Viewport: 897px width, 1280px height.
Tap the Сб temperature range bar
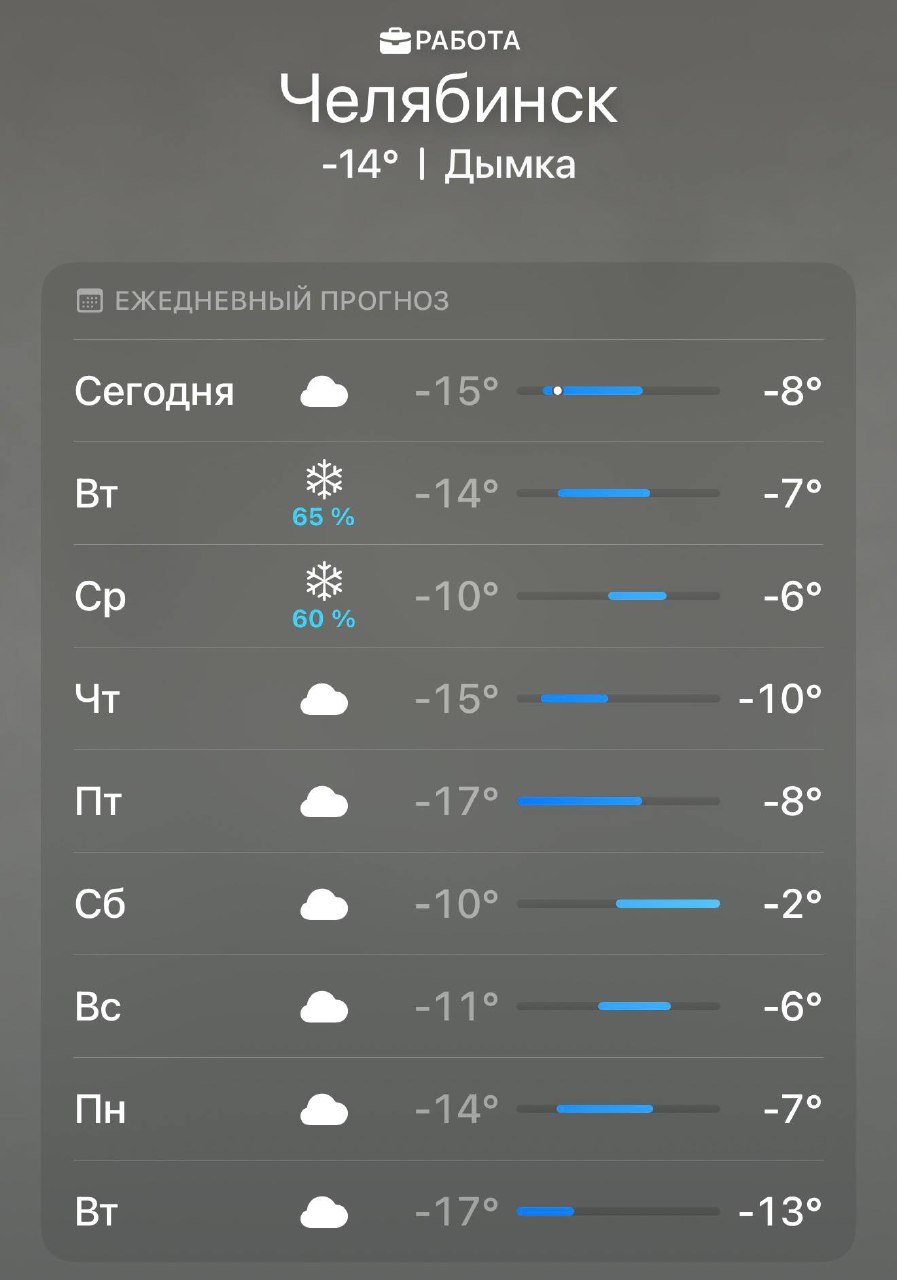(618, 904)
